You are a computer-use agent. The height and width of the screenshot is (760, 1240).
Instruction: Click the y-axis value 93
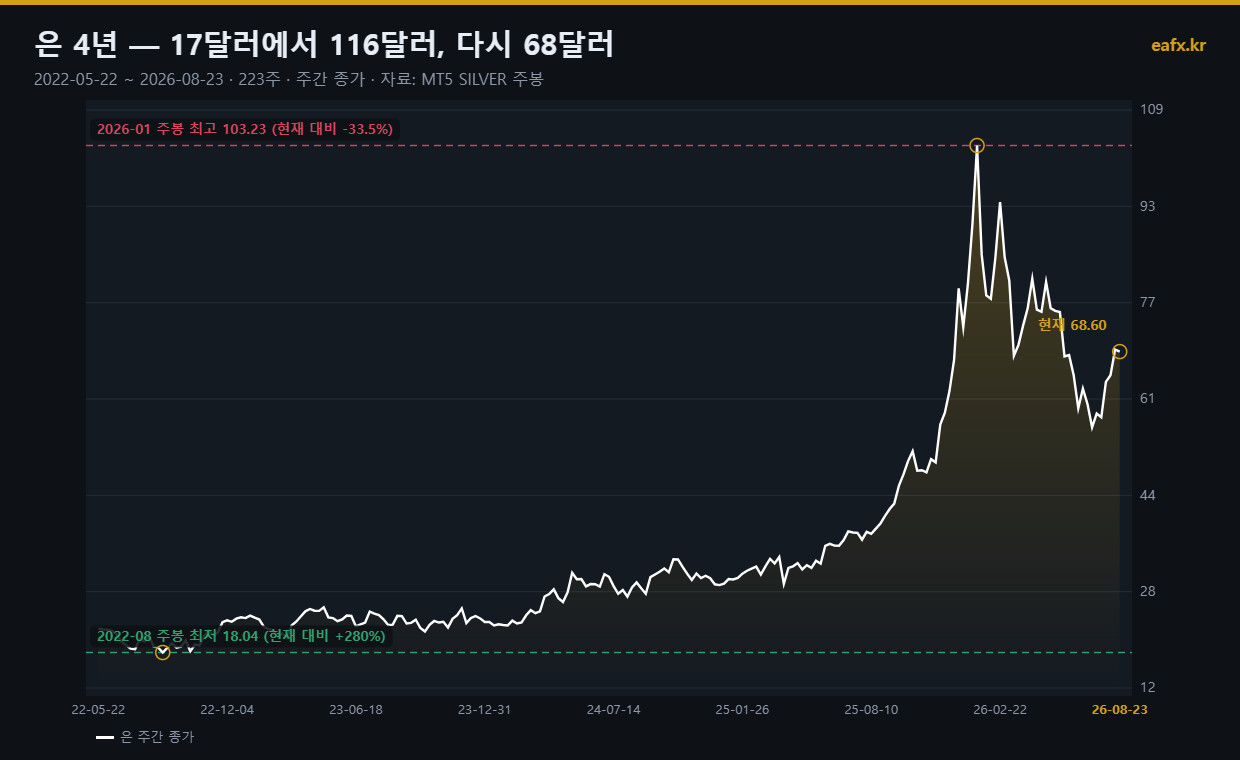click(x=1147, y=206)
